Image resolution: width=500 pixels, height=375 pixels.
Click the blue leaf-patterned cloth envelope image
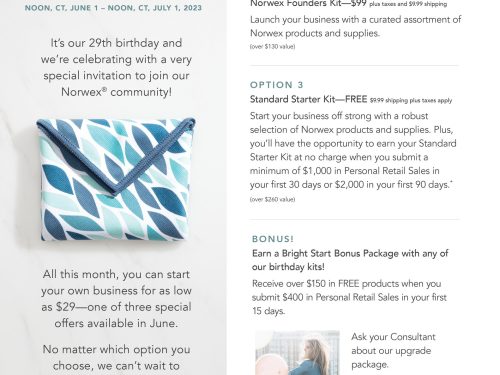point(116,179)
